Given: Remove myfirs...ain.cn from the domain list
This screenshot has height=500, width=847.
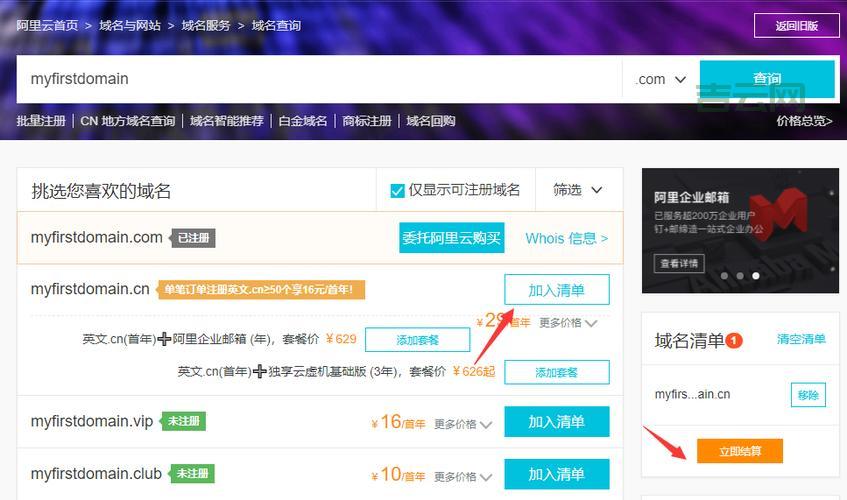Looking at the screenshot, I should [808, 395].
